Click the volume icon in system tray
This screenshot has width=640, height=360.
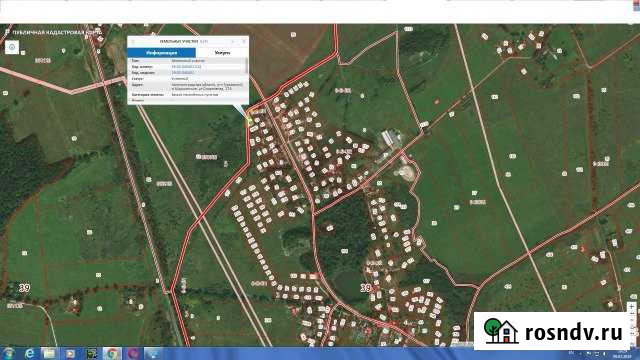click(x=604, y=354)
